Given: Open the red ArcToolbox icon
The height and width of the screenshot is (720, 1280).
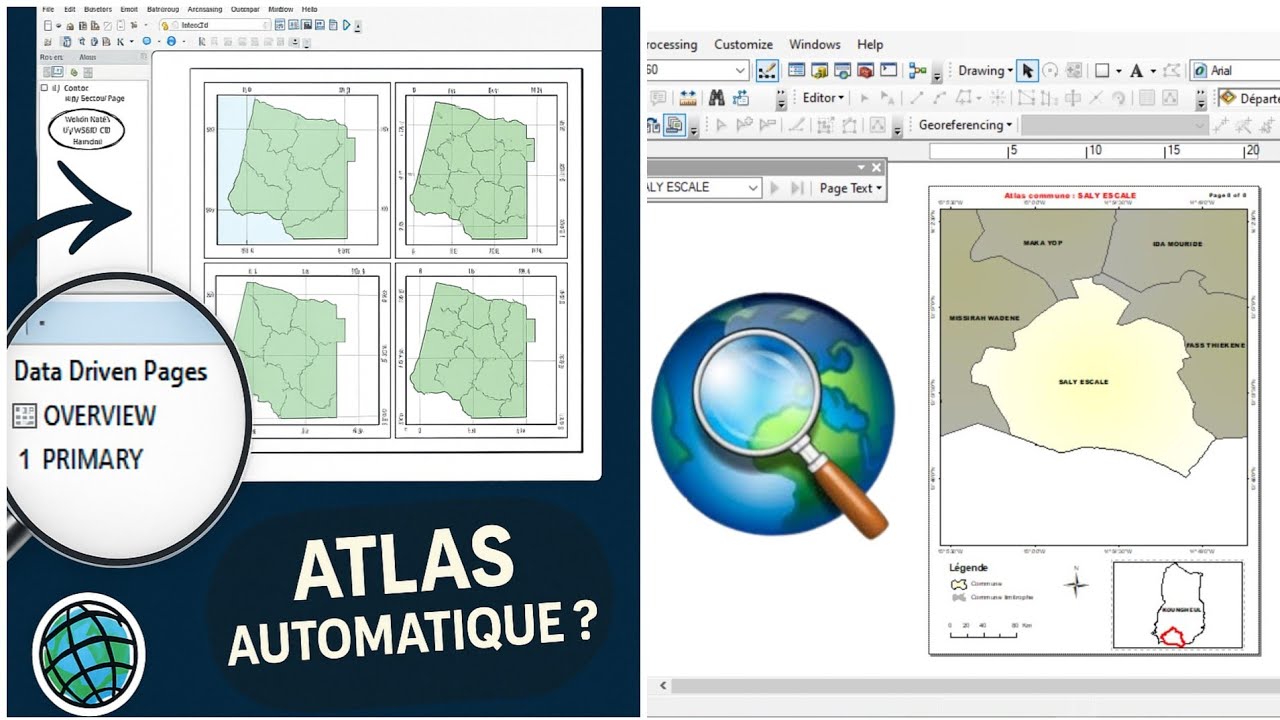Looking at the screenshot, I should 865,71.
